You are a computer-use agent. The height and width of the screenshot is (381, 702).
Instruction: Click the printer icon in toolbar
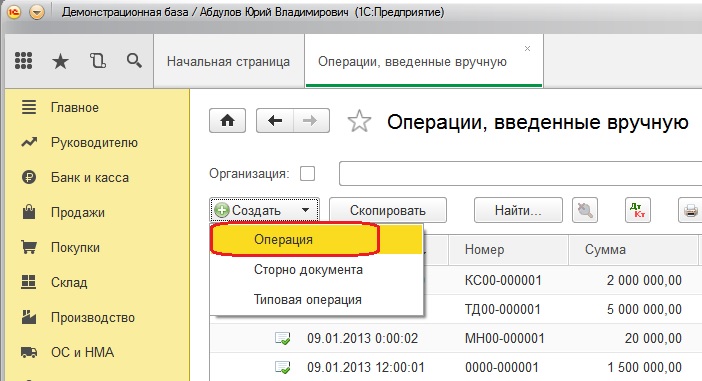pos(690,210)
